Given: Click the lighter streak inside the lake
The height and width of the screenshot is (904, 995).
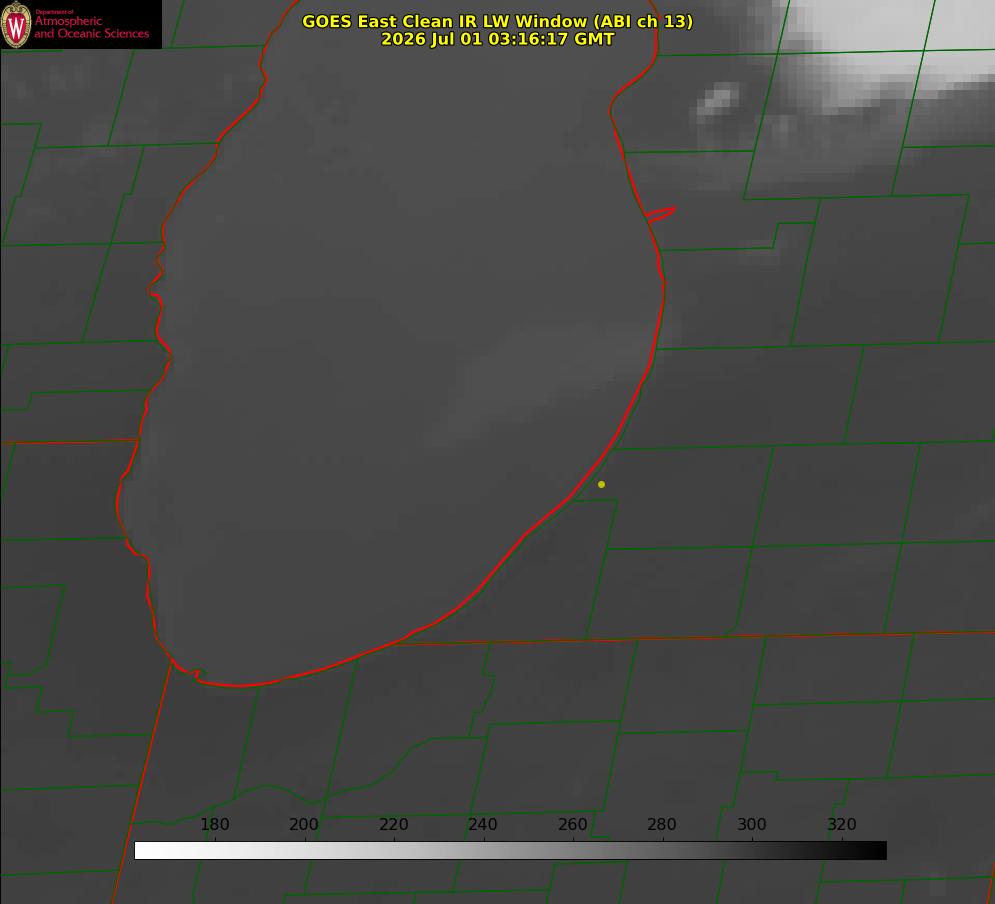Looking at the screenshot, I should click(539, 387).
